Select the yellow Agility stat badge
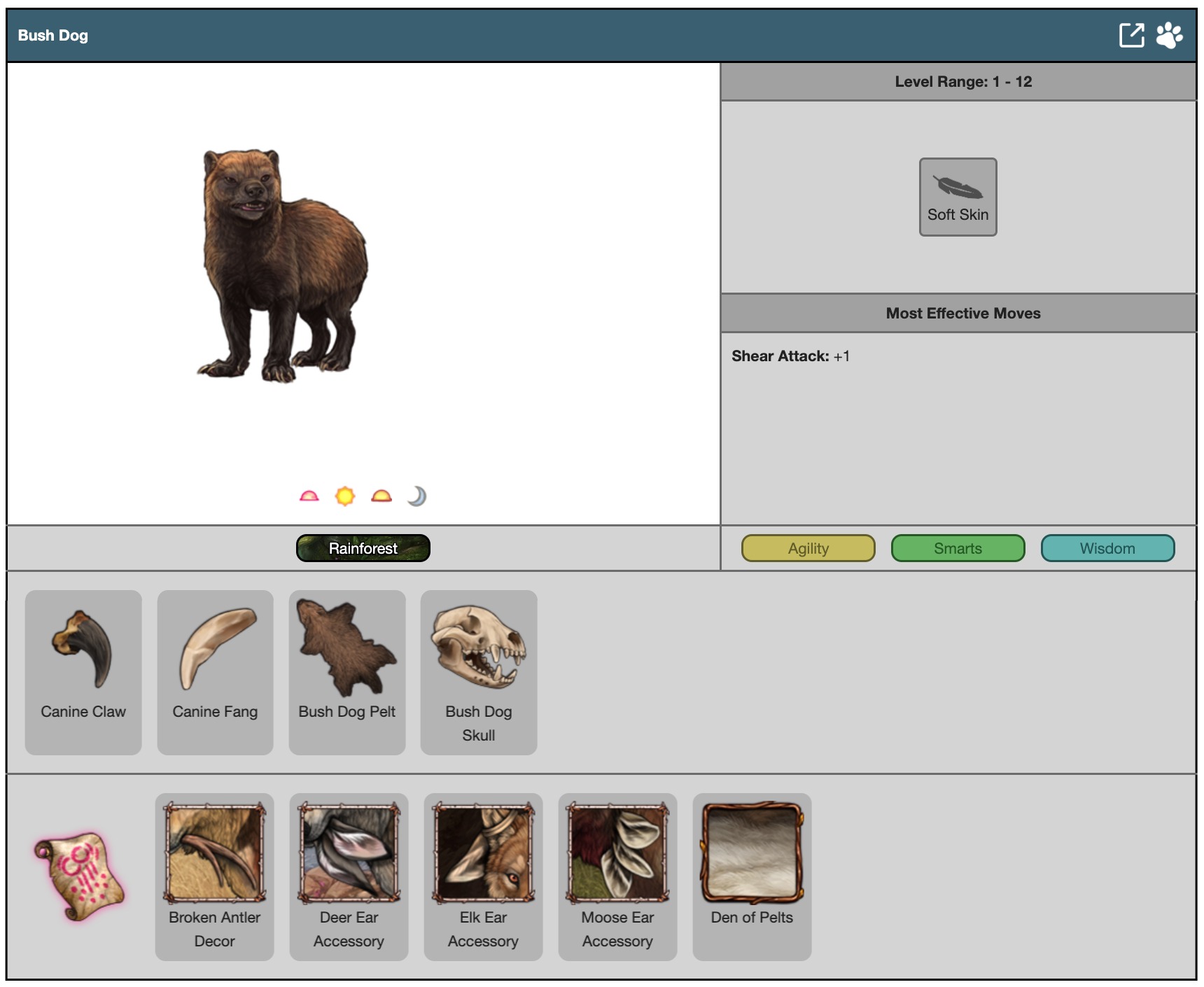This screenshot has width=1204, height=987. (808, 548)
